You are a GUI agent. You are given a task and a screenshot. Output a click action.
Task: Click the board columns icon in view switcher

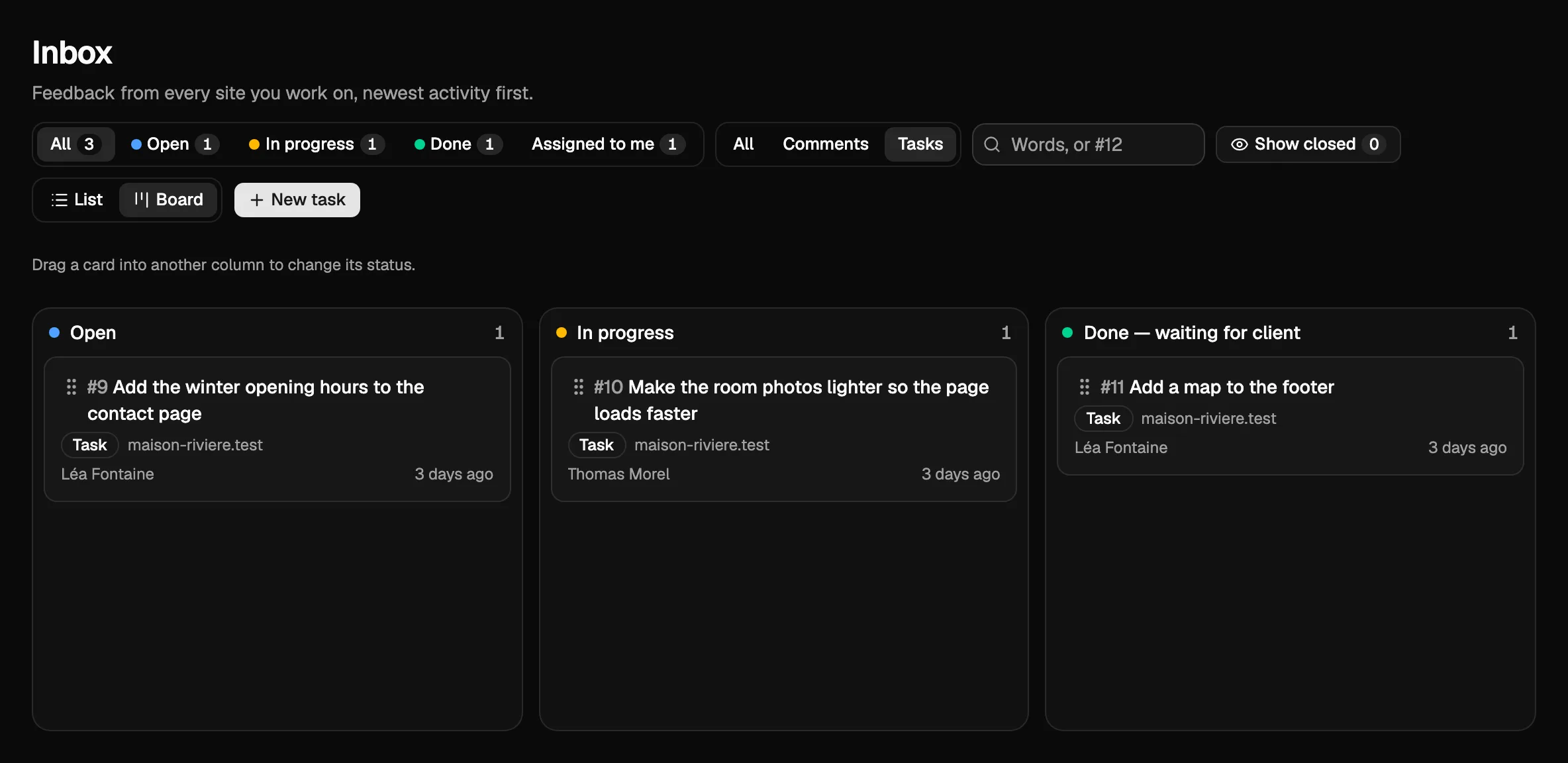(x=141, y=199)
